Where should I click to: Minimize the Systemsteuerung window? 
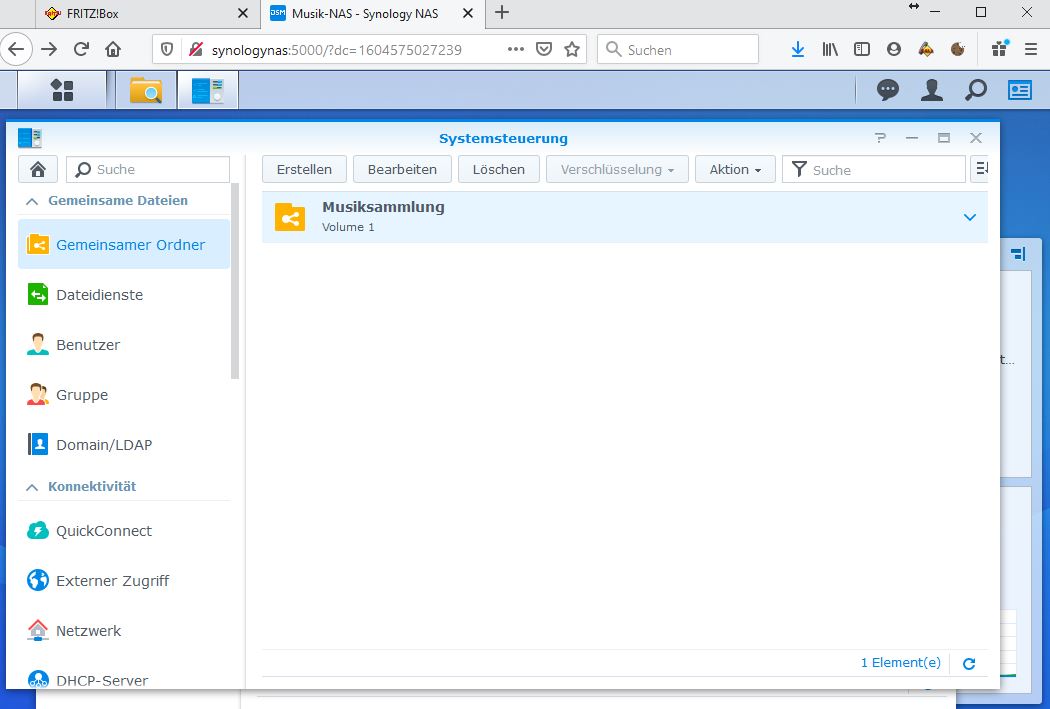pos(912,138)
